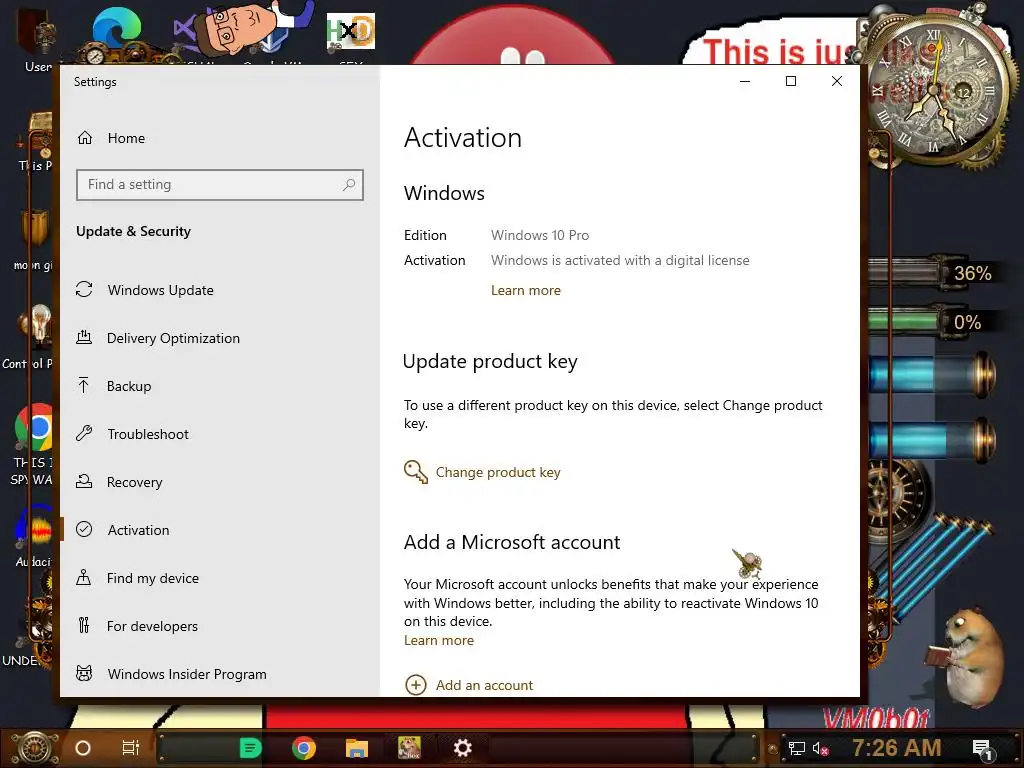Click the Cortana circle on taskbar
Screen dimensions: 1024x768
click(x=83, y=748)
